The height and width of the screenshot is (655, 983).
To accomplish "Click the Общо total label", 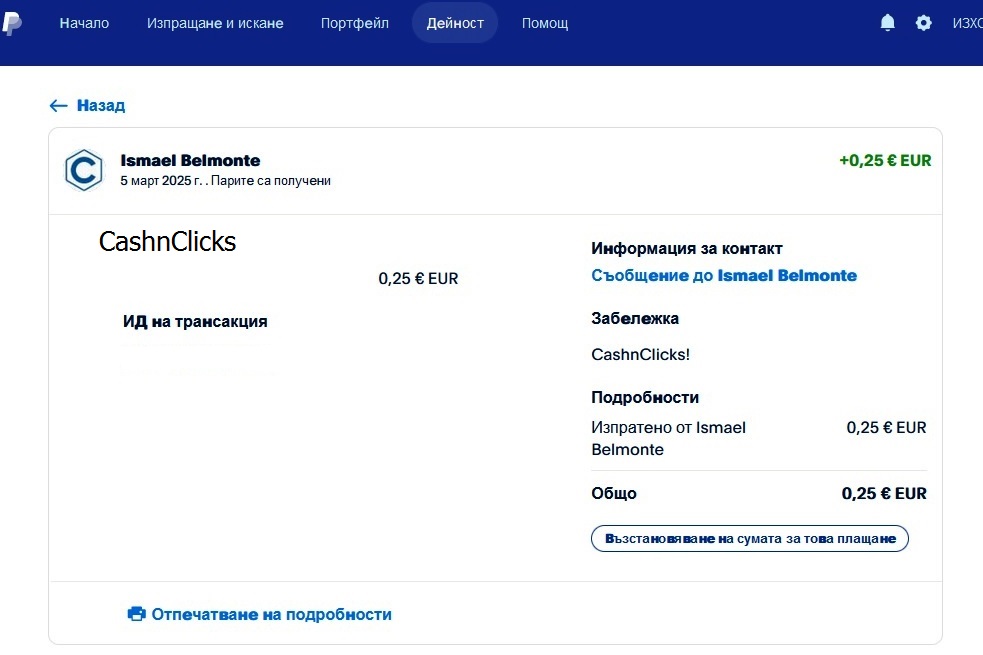I will coord(614,493).
